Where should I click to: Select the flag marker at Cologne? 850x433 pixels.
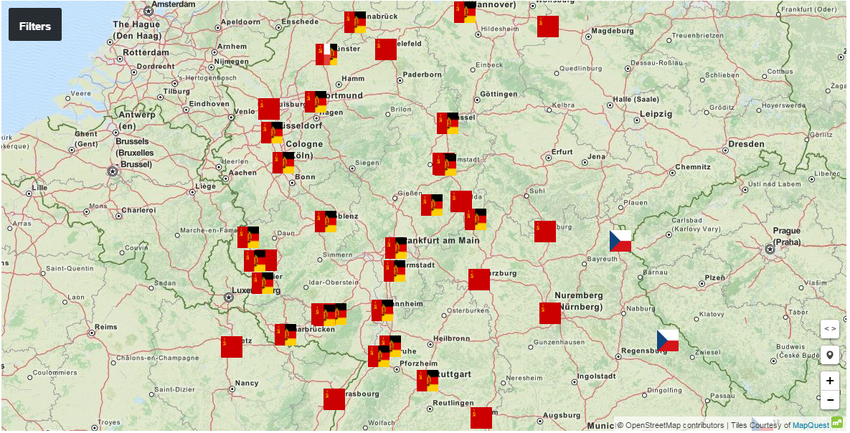[x=283, y=163]
